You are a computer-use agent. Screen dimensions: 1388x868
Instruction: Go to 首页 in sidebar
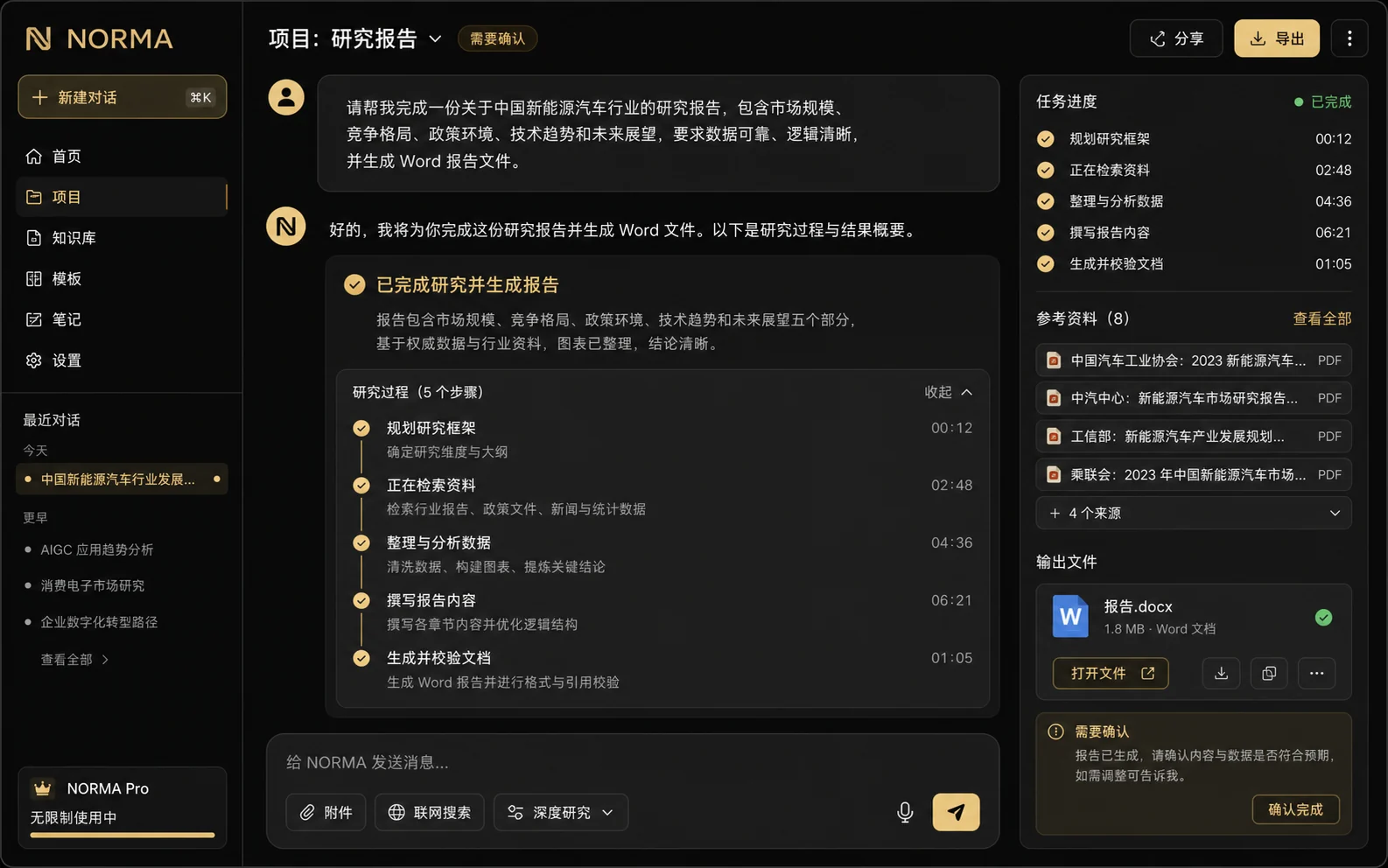tap(122, 157)
